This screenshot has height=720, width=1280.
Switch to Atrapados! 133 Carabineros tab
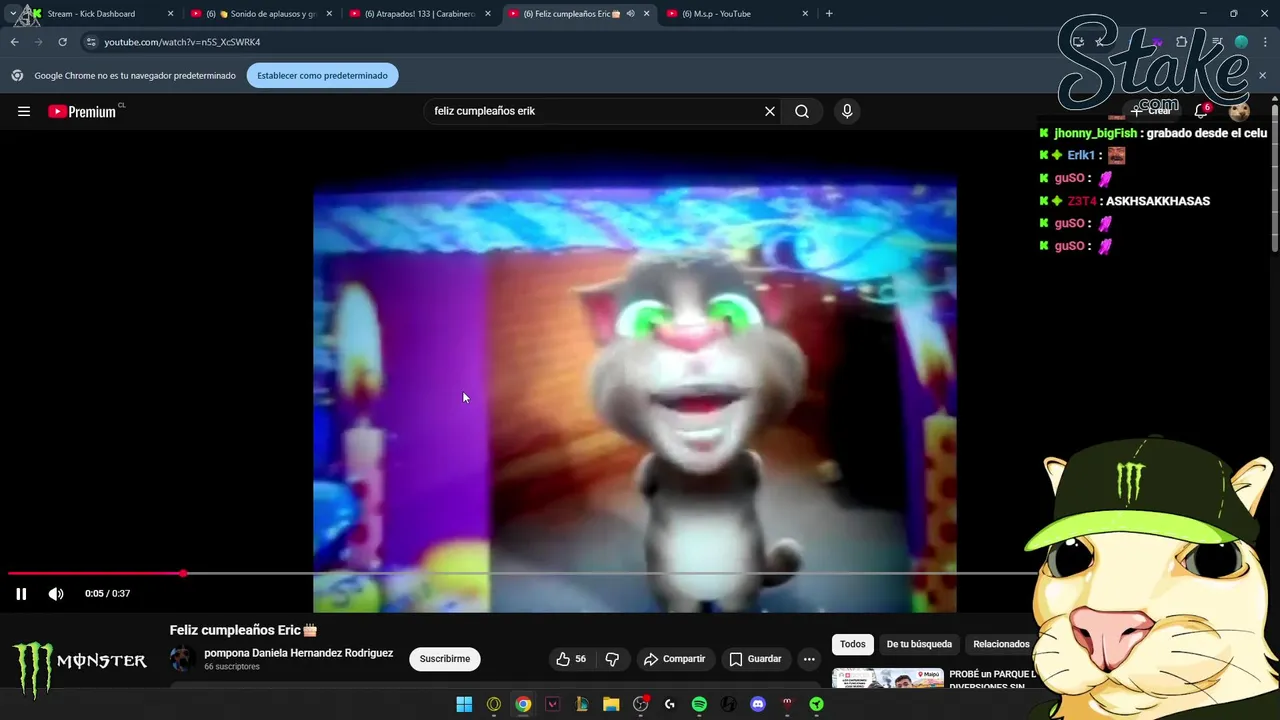(420, 14)
